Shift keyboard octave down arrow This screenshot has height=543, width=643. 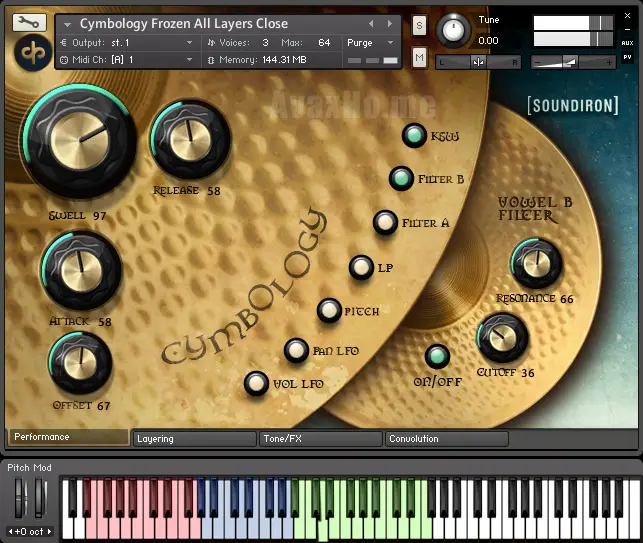[11, 532]
